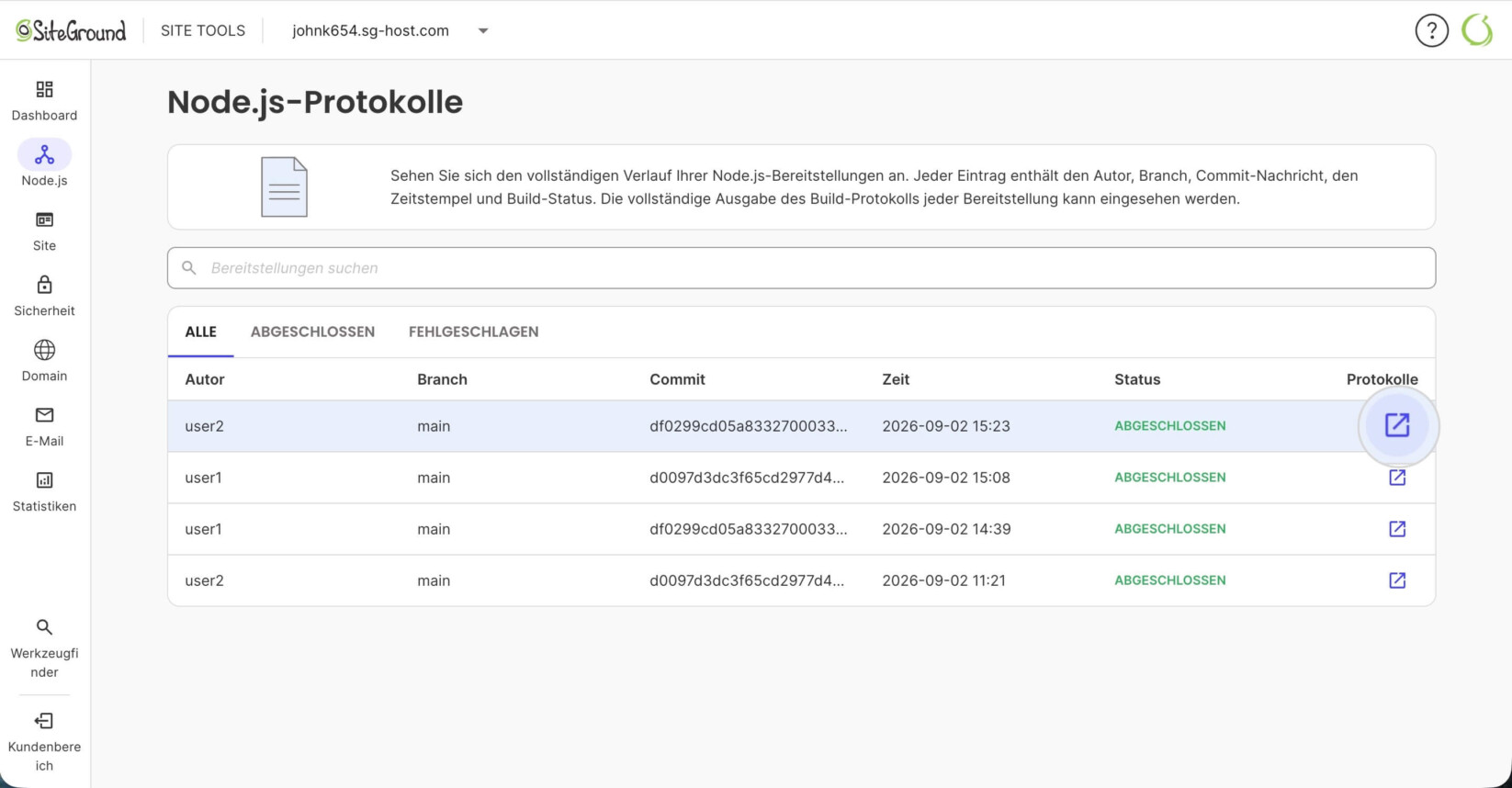Switch to the ABGESCHLOSSEN tab
Image resolution: width=1512 pixels, height=788 pixels.
pyautogui.click(x=312, y=332)
